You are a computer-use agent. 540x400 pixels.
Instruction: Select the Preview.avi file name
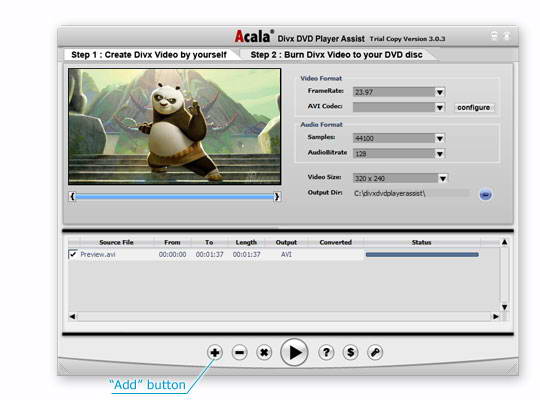point(98,255)
